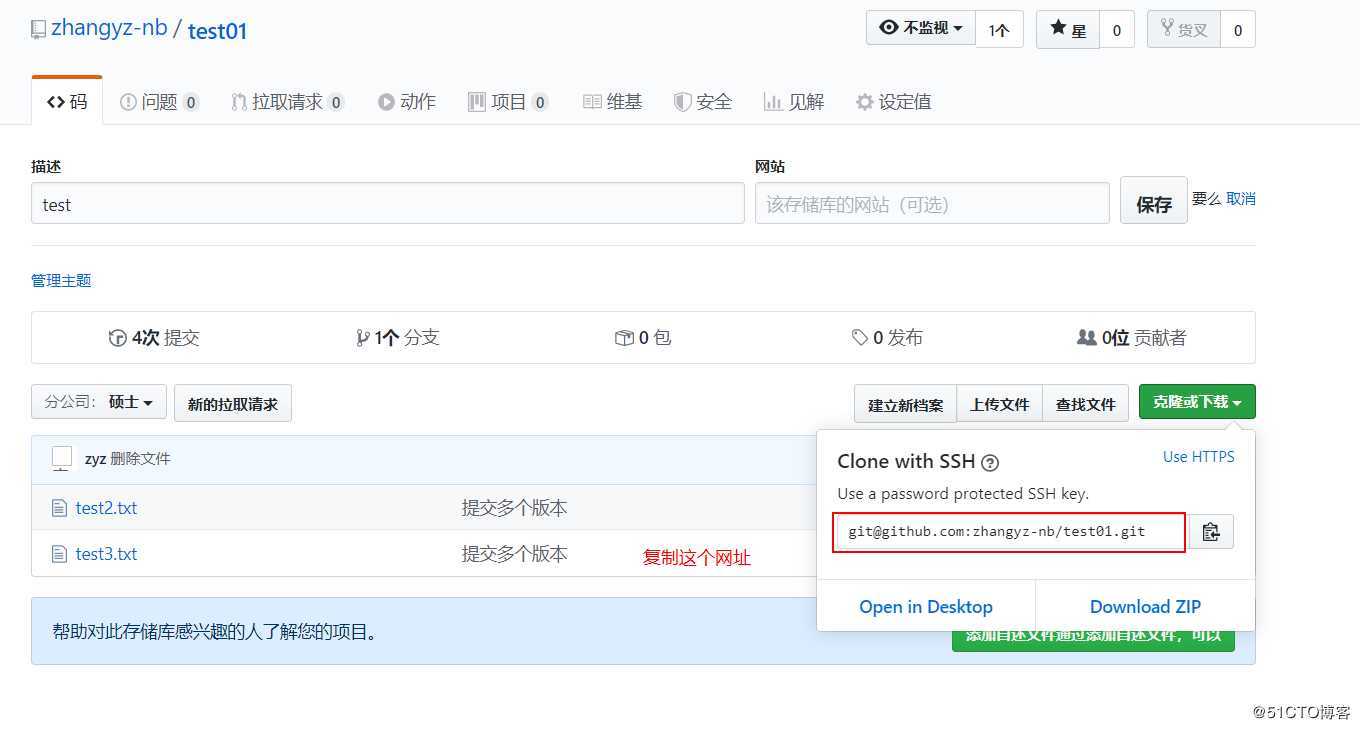Click the watcher count 1个
This screenshot has height=729, width=1360.
tap(999, 30)
